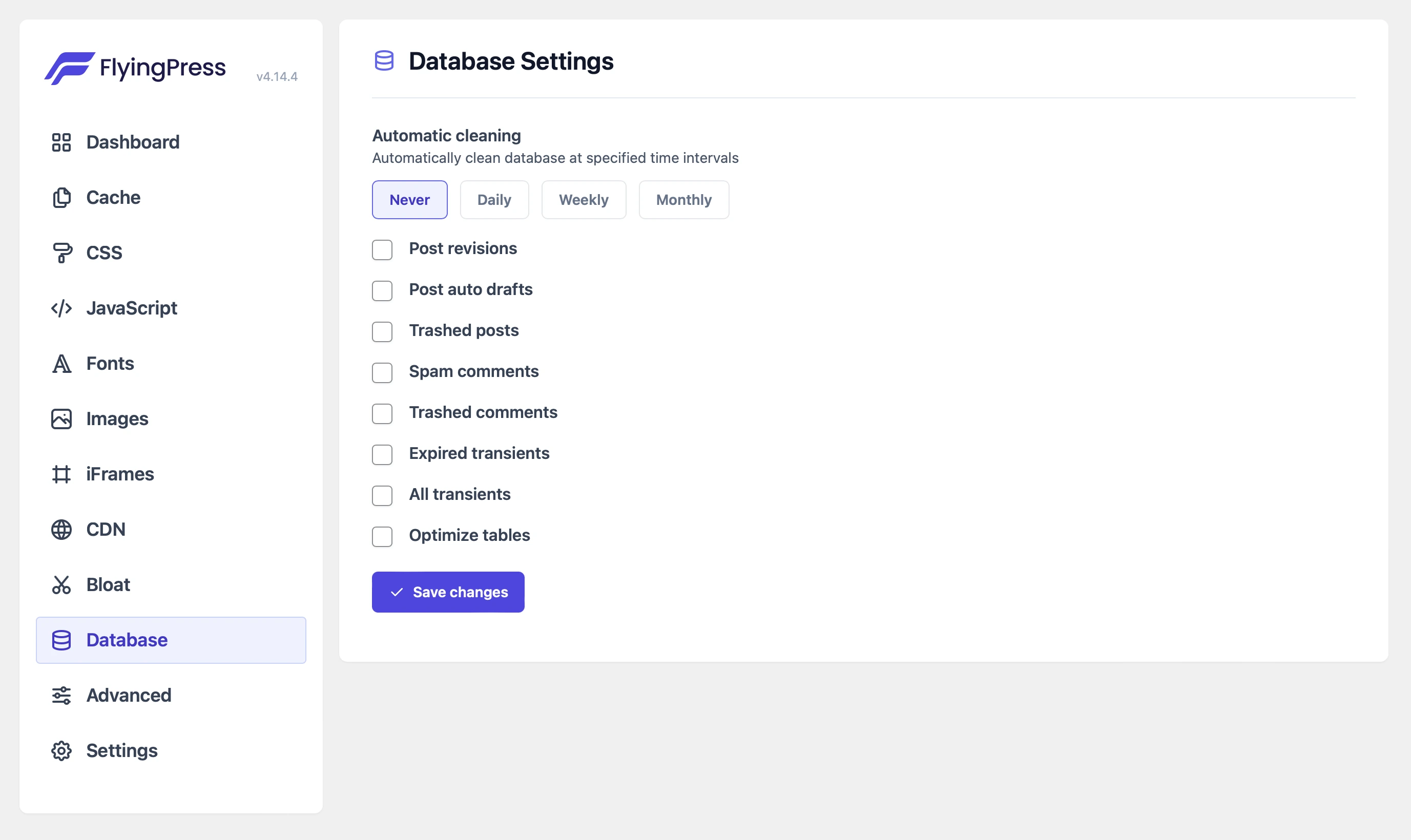Image resolution: width=1411 pixels, height=840 pixels.
Task: Check the Expired transients option
Action: pos(382,454)
